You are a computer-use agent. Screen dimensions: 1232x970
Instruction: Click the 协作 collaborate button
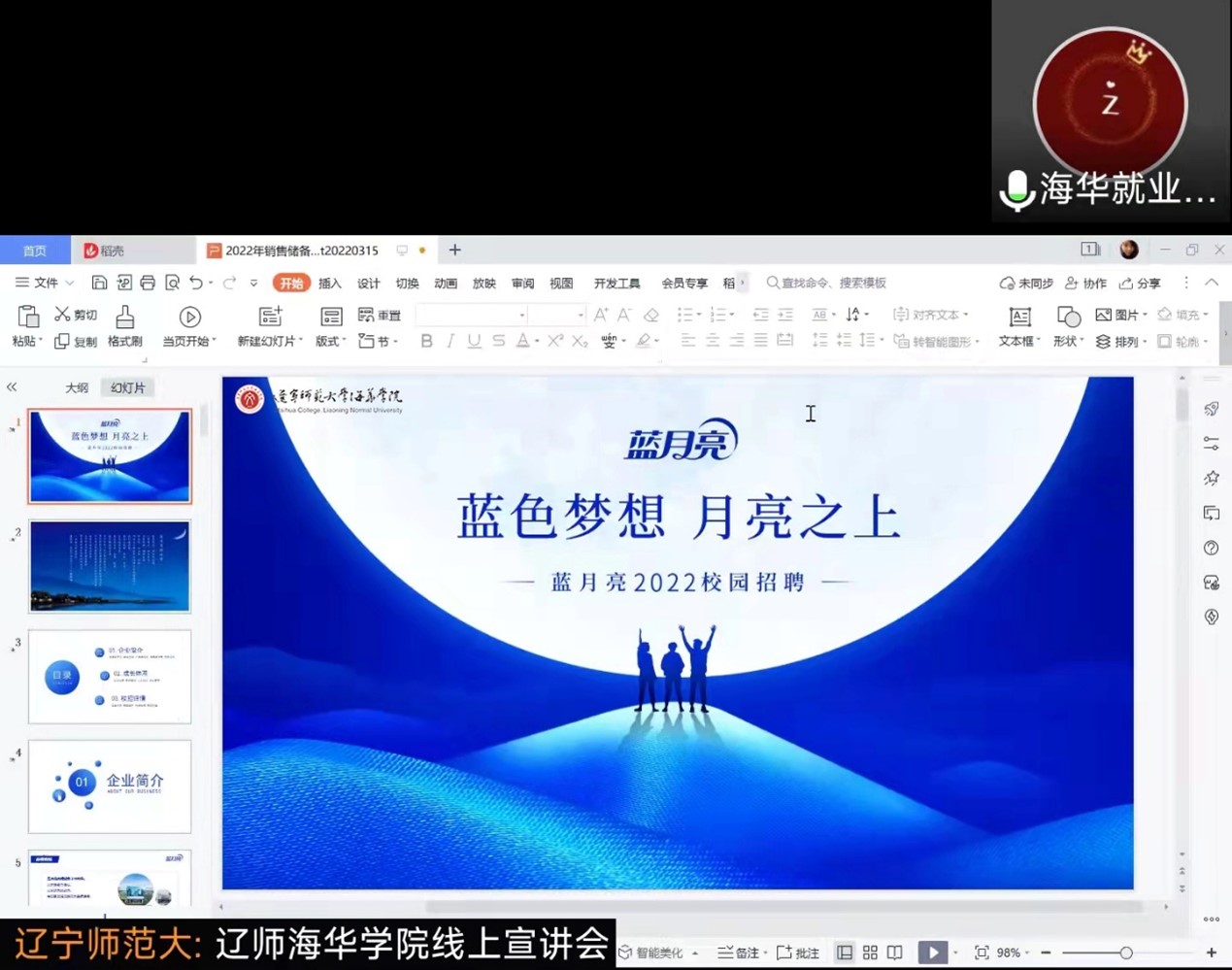pyautogui.click(x=1085, y=284)
